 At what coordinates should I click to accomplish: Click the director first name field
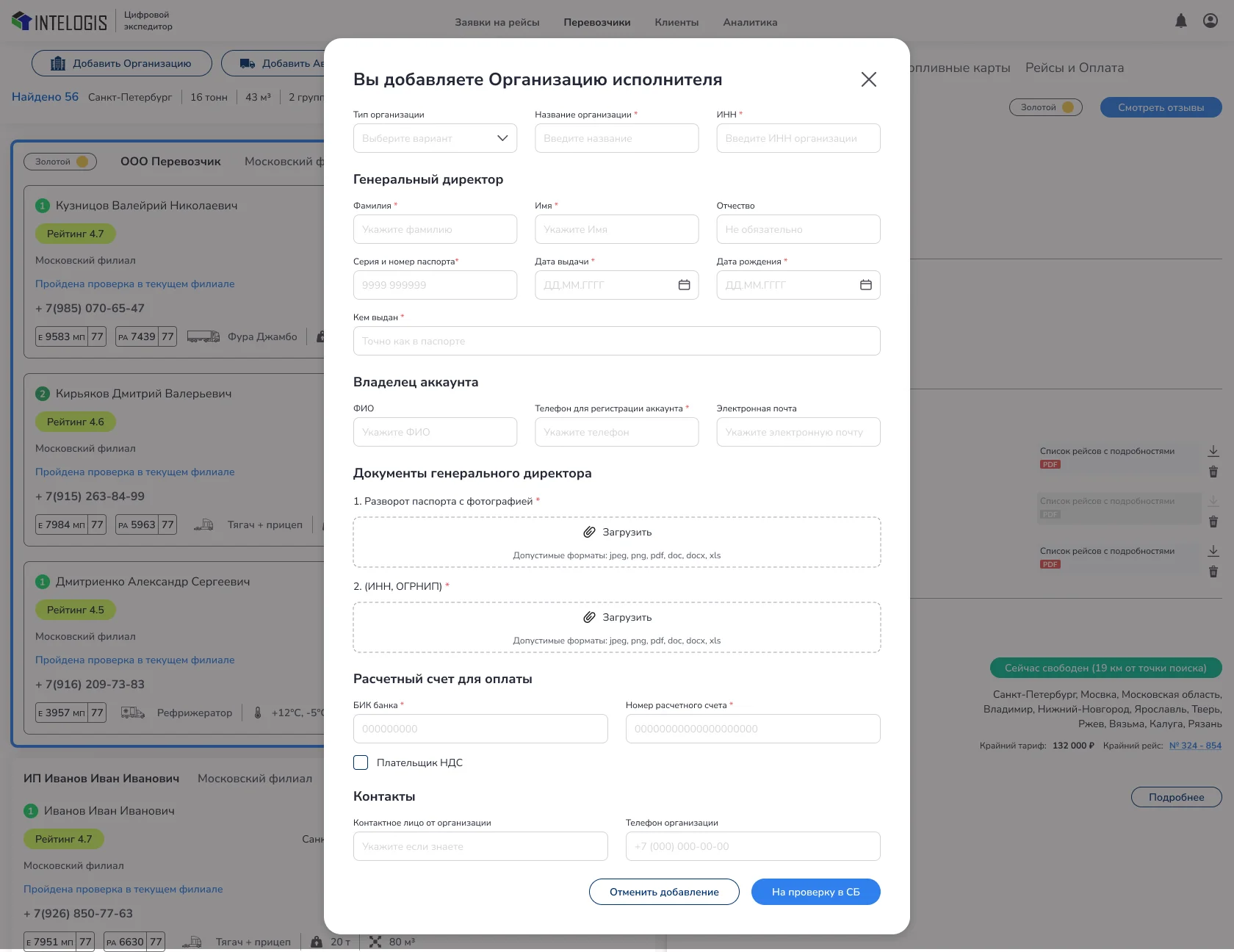616,229
